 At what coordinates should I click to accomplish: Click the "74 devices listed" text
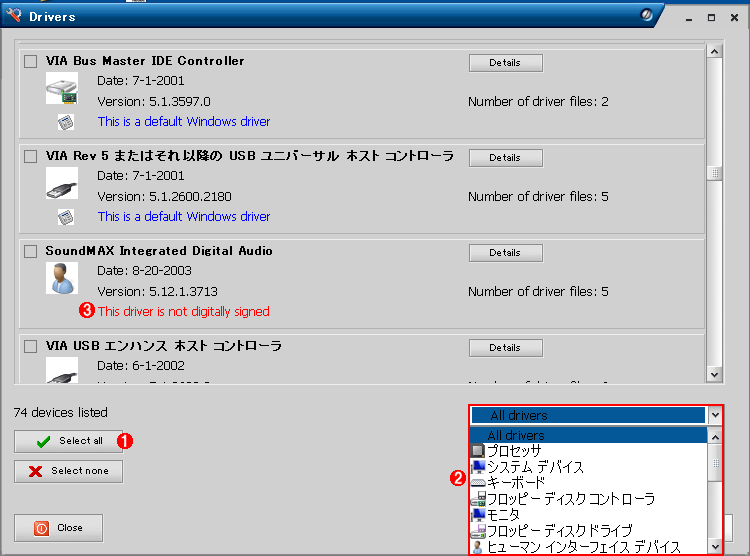[x=61, y=412]
